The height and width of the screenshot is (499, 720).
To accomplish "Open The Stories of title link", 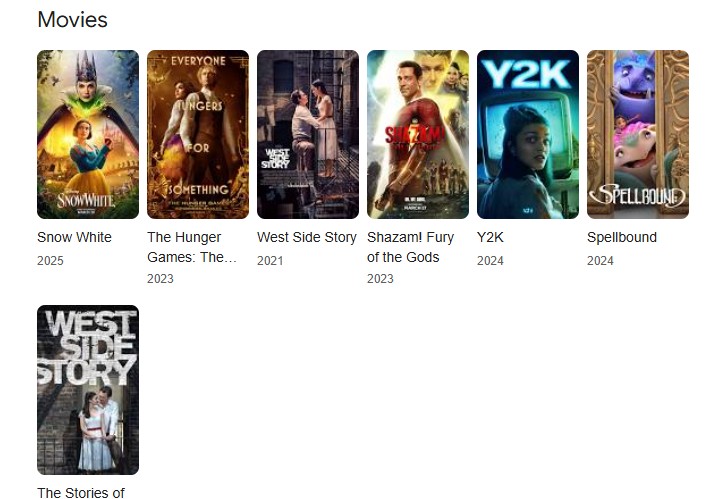I will tap(81, 493).
